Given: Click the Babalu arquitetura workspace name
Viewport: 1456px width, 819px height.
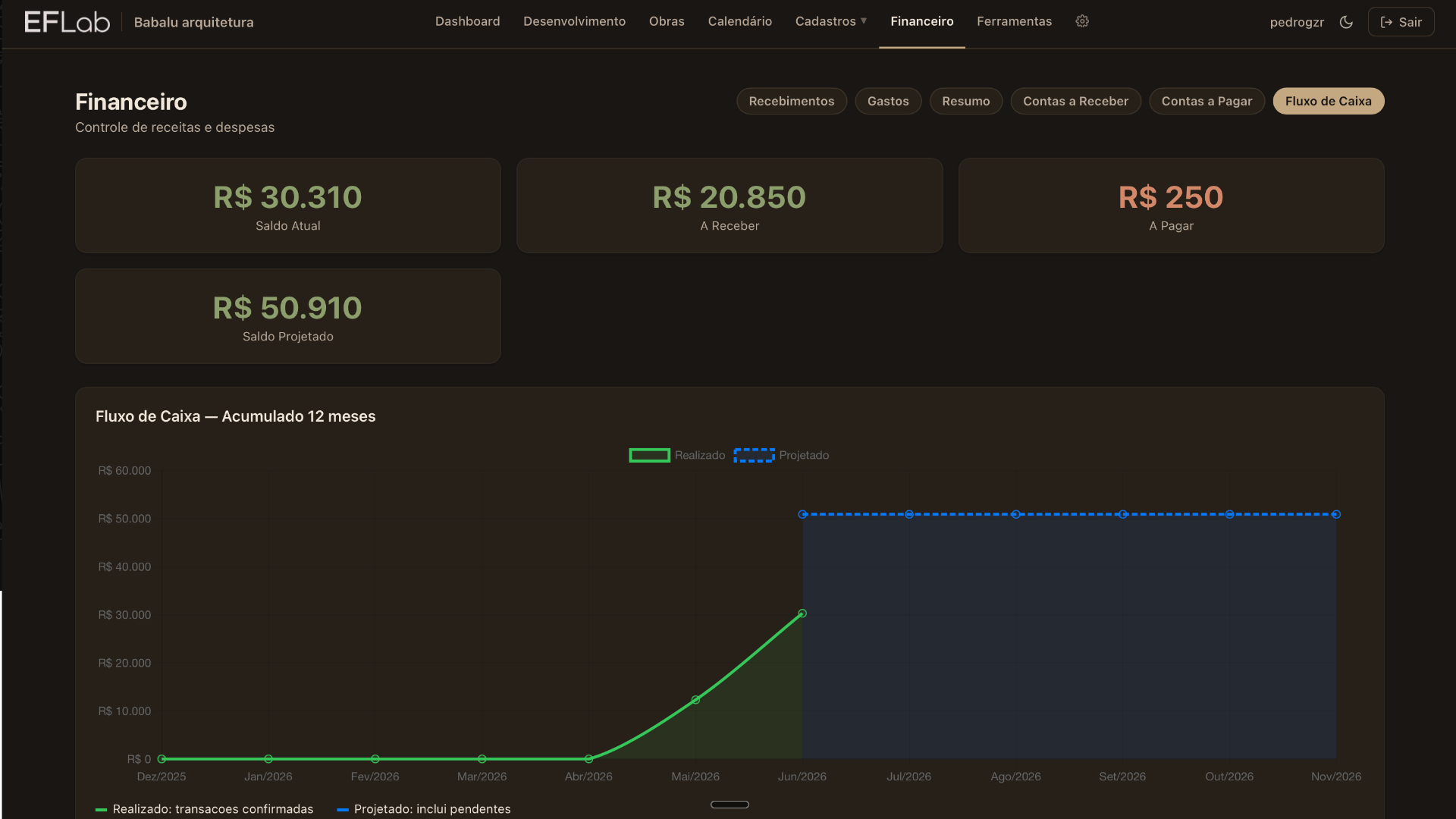Looking at the screenshot, I should tap(193, 22).
